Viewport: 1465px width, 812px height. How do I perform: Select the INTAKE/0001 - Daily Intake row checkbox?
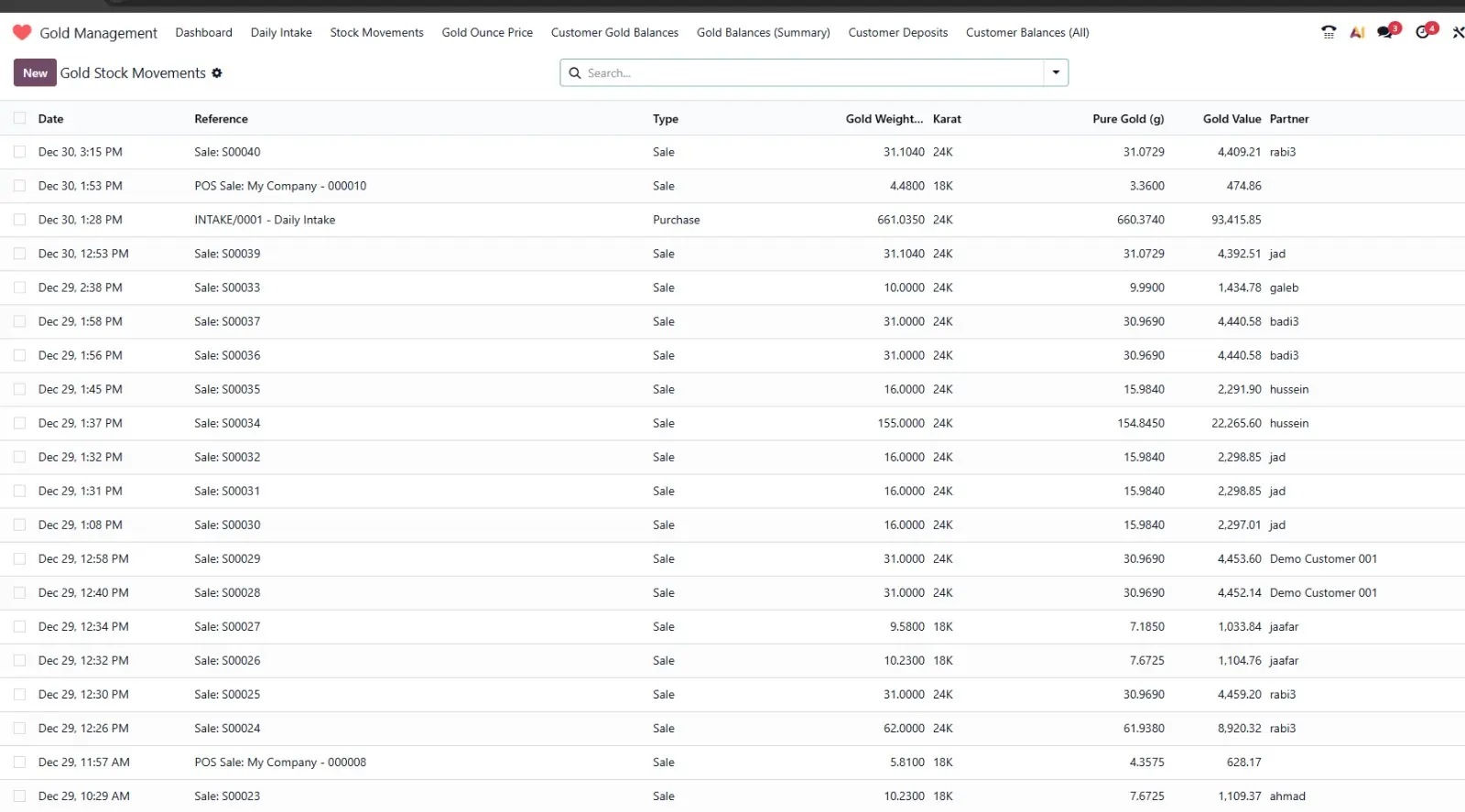pyautogui.click(x=19, y=220)
